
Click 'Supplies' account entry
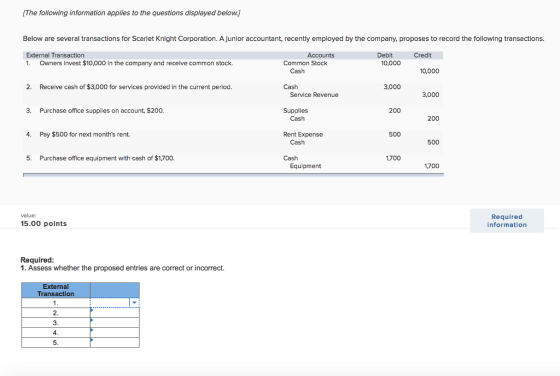click(295, 111)
